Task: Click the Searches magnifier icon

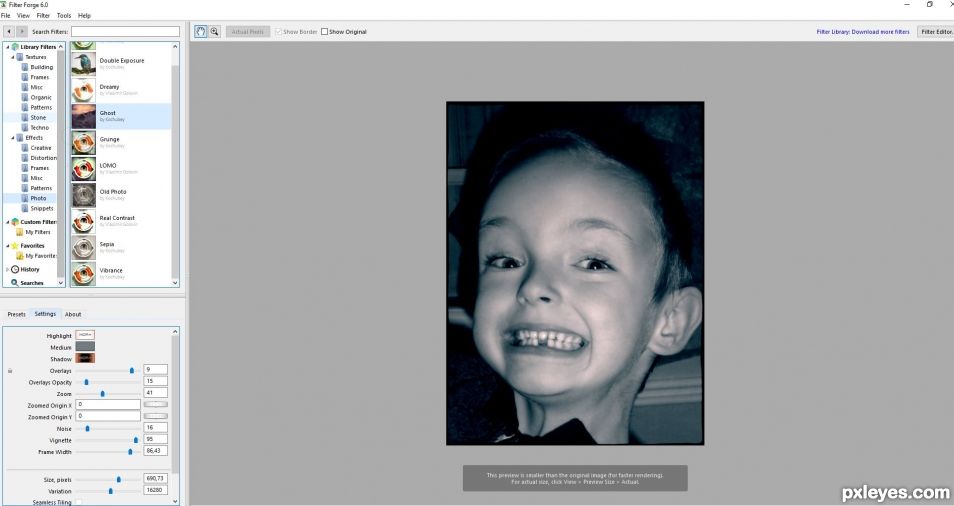Action: click(x=15, y=283)
